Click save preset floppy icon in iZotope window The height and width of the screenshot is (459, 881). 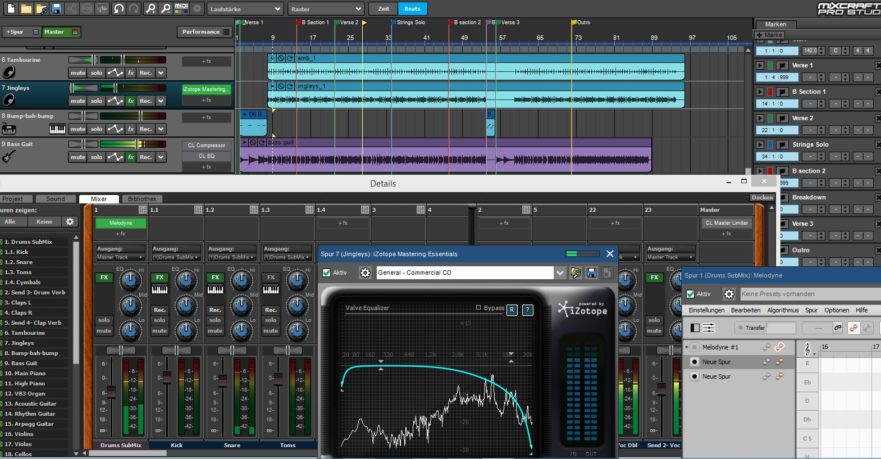click(x=591, y=272)
